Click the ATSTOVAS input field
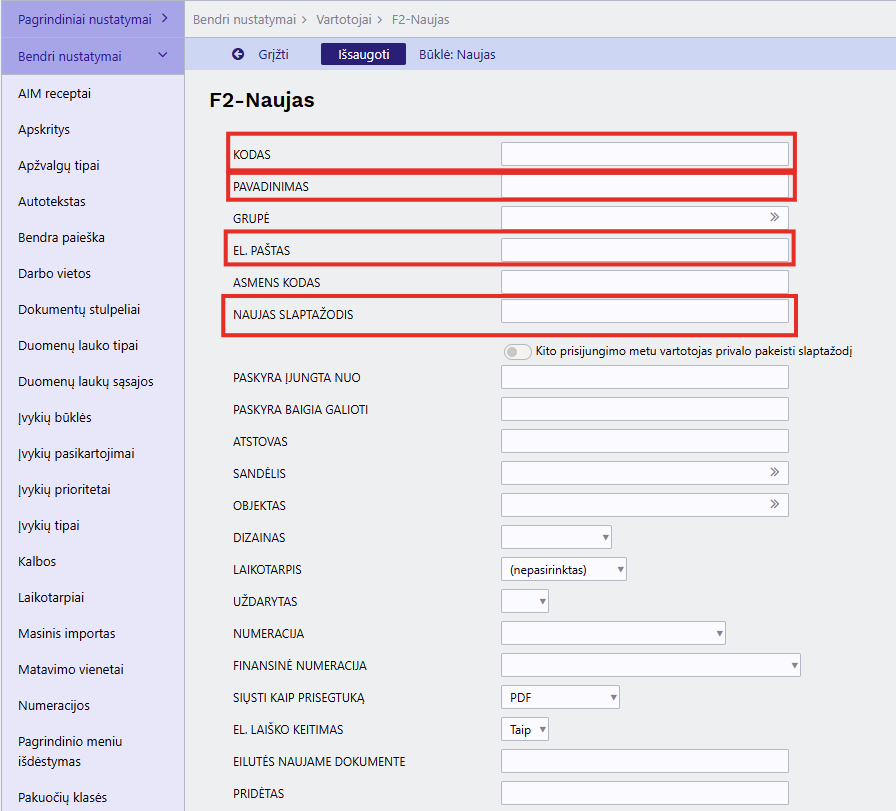This screenshot has width=896, height=811. click(x=645, y=441)
